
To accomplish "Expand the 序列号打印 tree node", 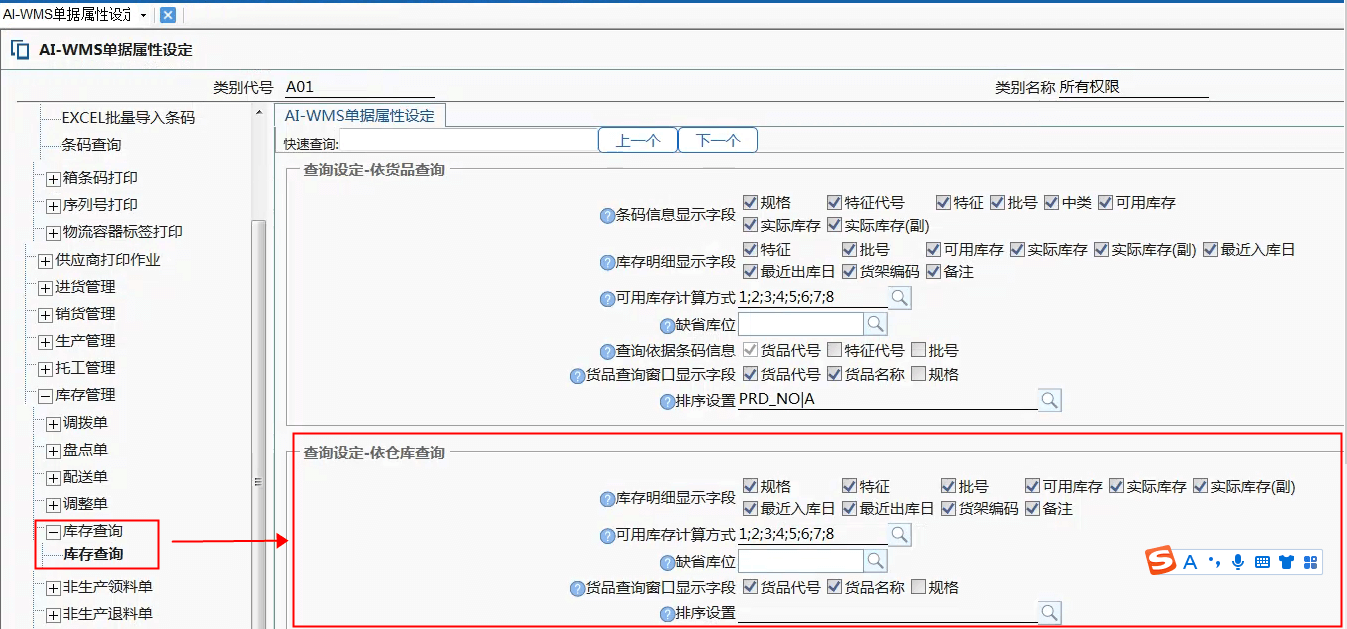I will 53,205.
